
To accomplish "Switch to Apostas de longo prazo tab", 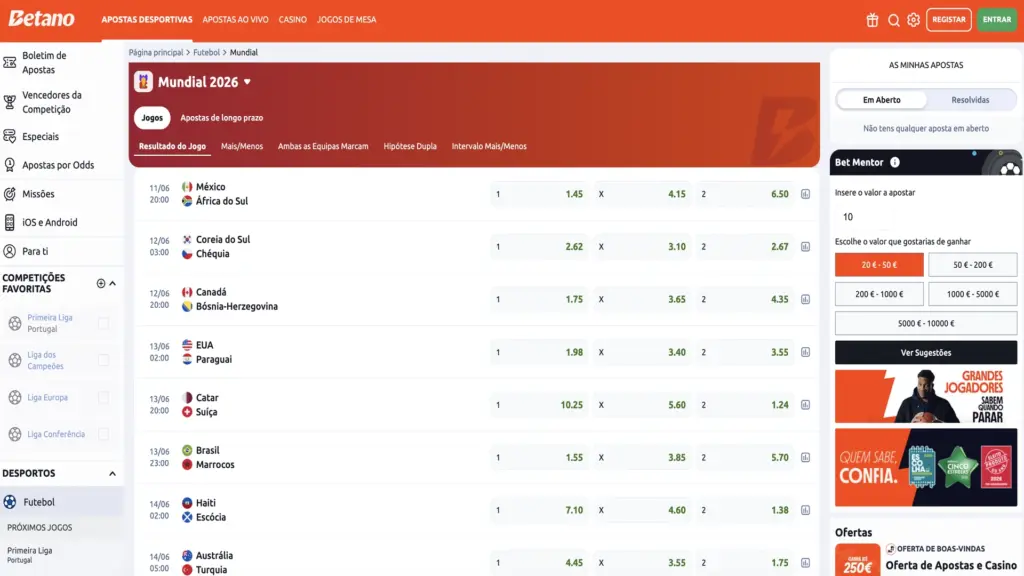I will [221, 118].
